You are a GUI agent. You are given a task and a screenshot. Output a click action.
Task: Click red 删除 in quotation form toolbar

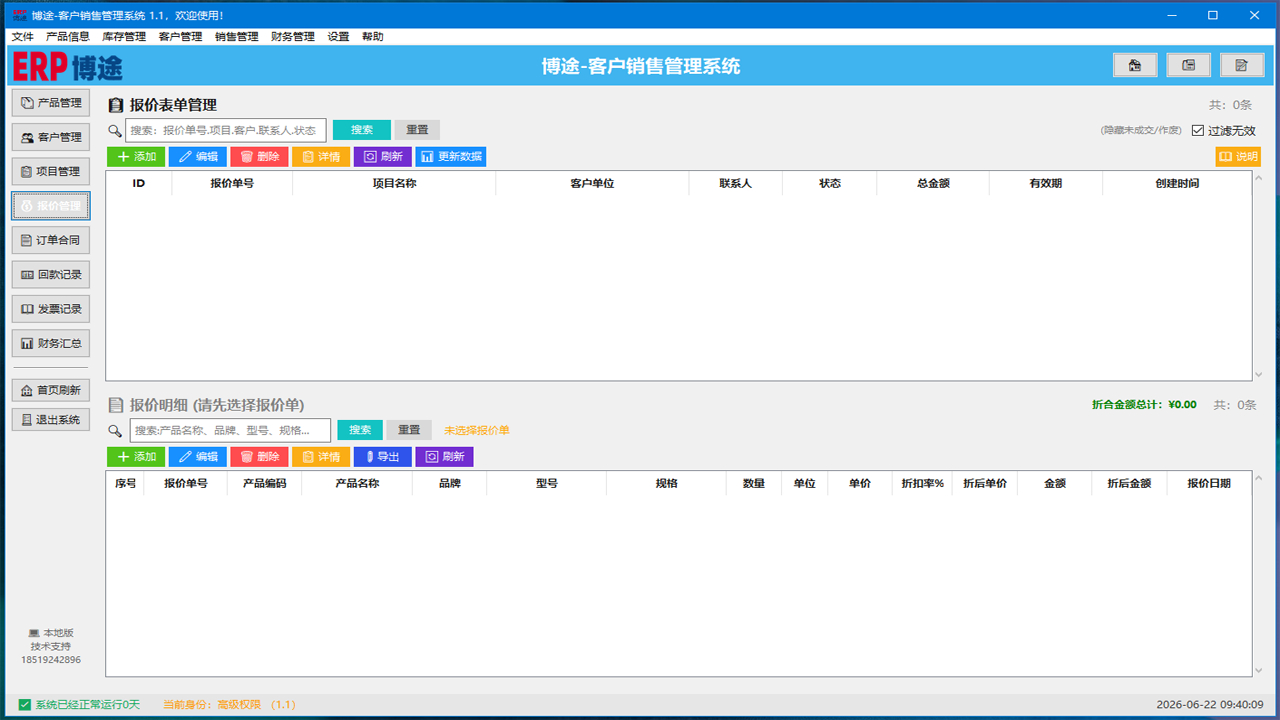pos(259,157)
